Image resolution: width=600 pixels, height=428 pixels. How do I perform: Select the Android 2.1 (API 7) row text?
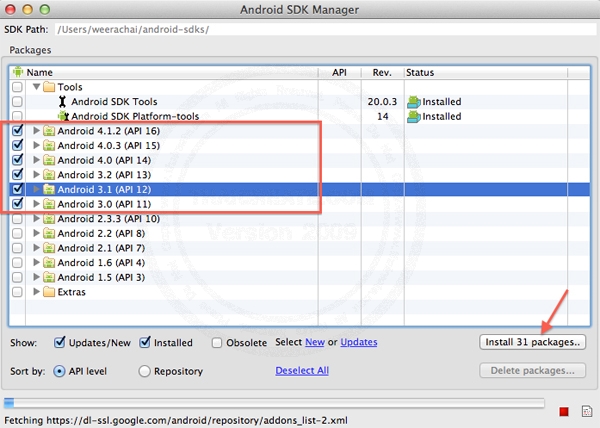click(101, 248)
